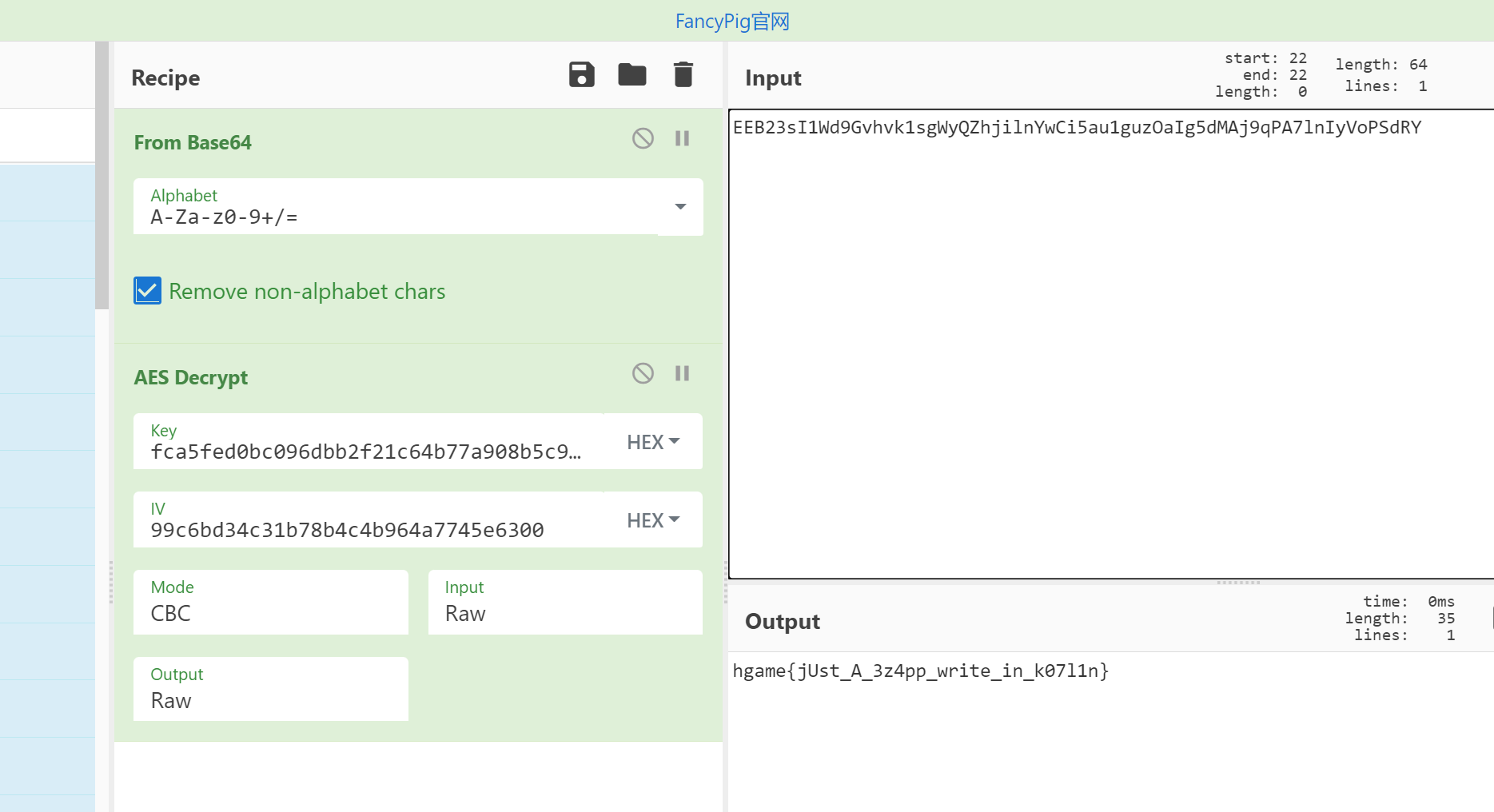Click the Save recipe icon

(581, 75)
